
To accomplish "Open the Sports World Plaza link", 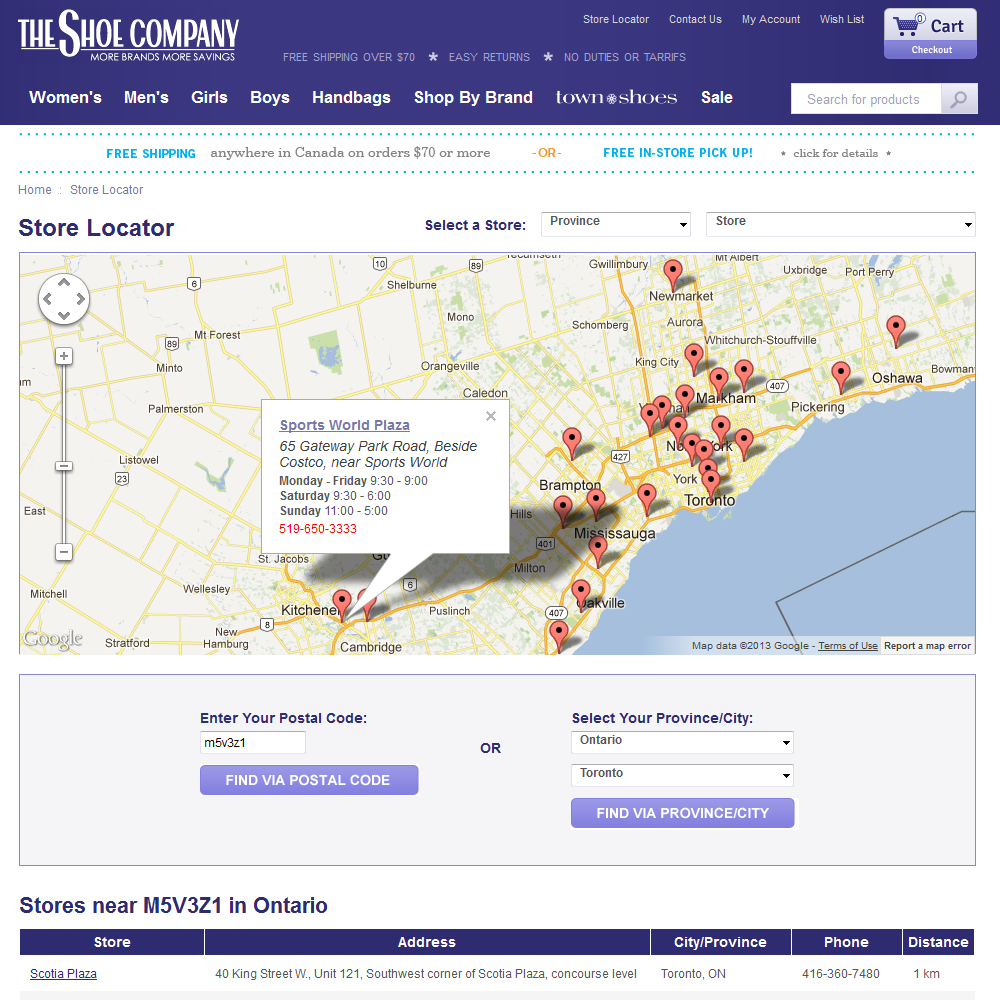I will [x=344, y=425].
